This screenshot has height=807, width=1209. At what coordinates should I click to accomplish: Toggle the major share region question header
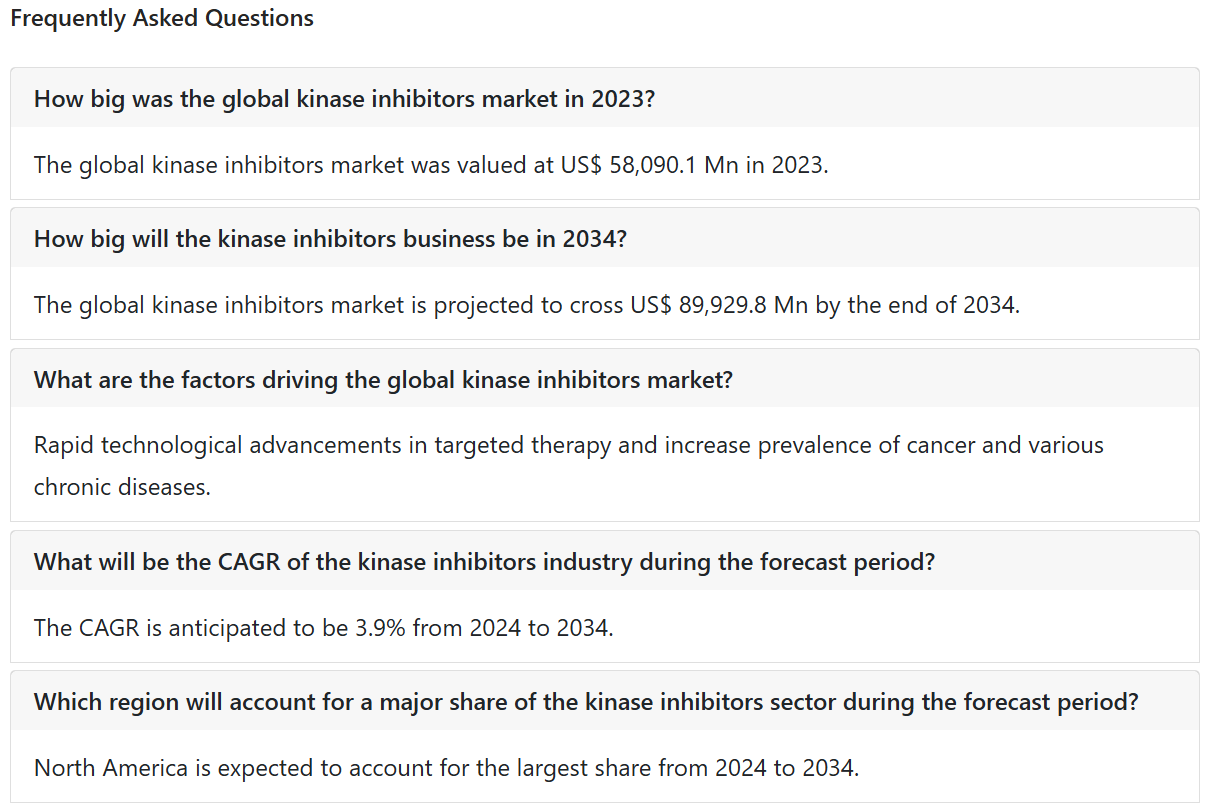(604, 701)
